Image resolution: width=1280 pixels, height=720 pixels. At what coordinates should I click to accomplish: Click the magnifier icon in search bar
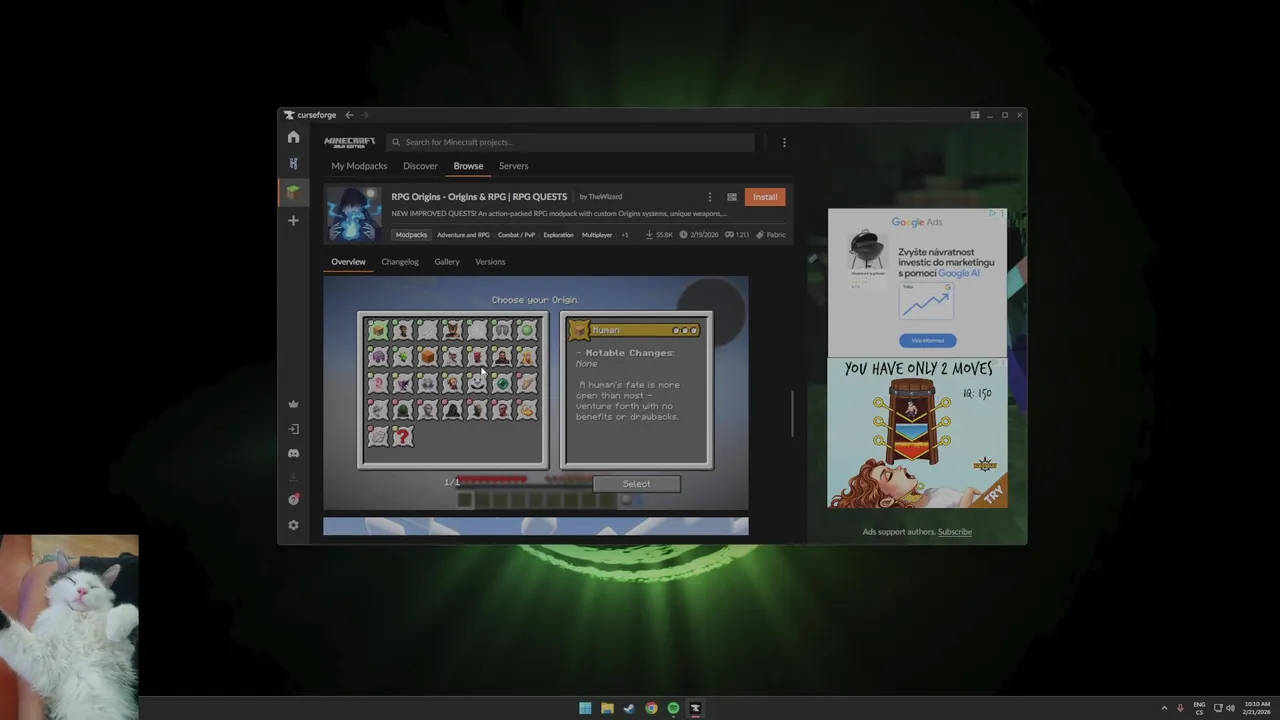tap(396, 142)
